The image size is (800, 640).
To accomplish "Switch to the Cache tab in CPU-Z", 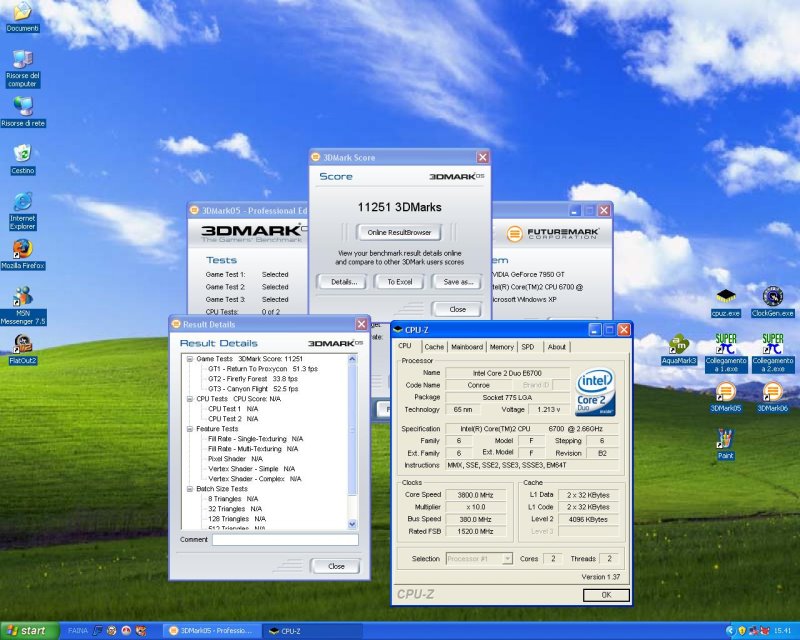I will coord(434,347).
